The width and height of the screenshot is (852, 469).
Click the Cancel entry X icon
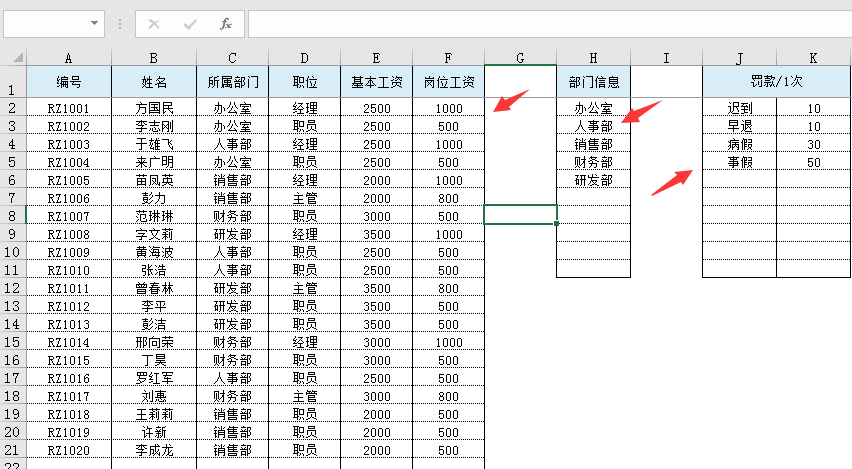click(154, 24)
